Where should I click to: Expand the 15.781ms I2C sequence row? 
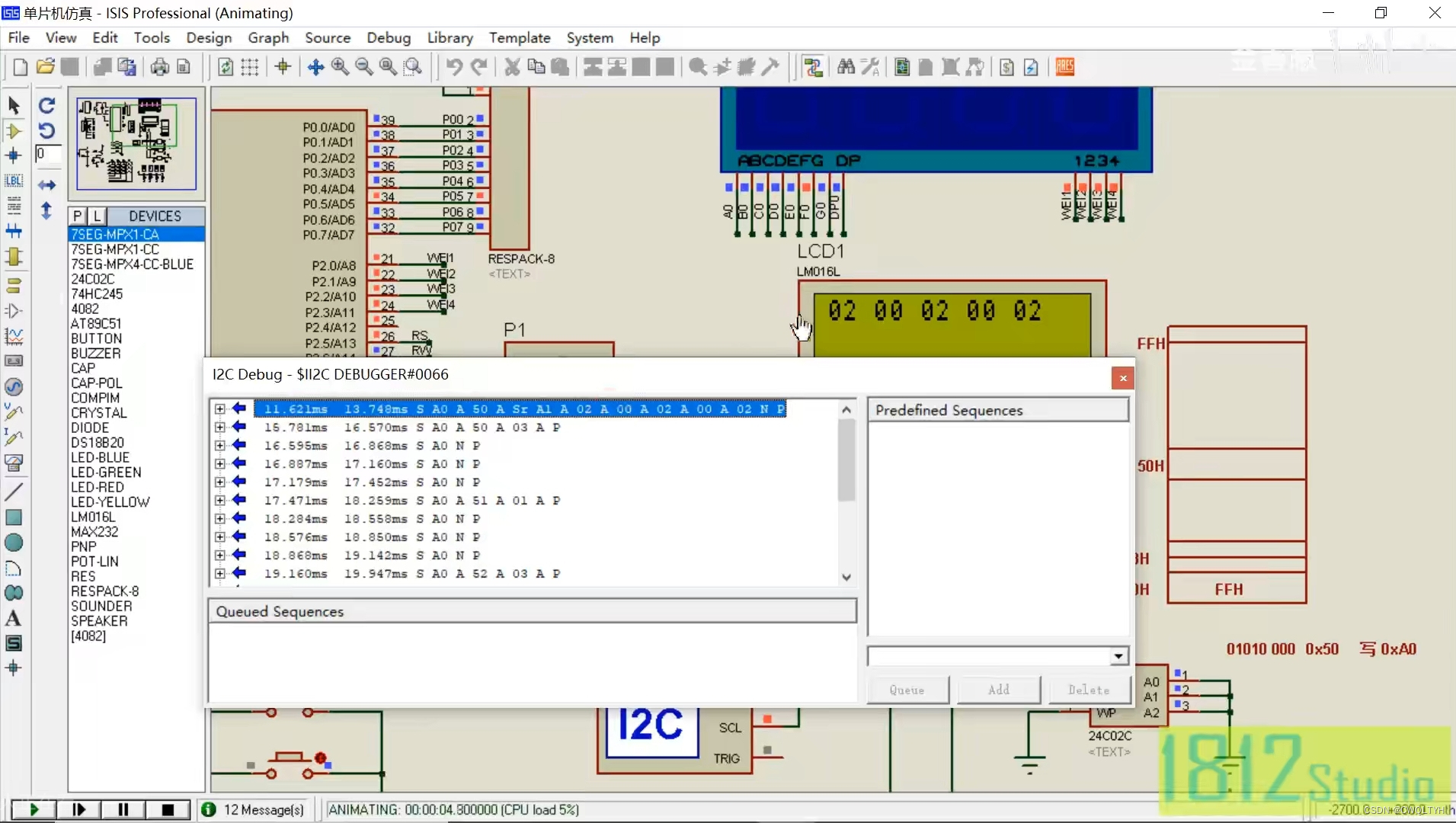220,428
